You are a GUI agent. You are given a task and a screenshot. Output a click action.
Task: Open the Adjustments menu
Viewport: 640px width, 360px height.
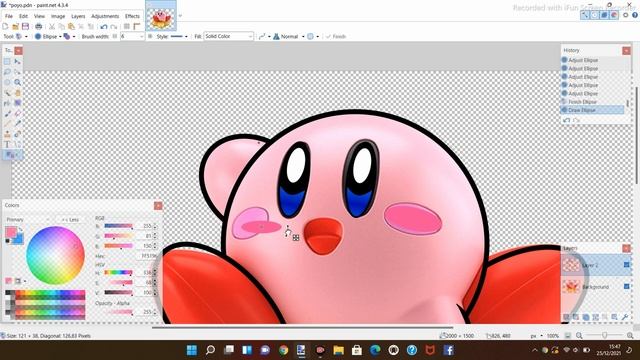105,16
